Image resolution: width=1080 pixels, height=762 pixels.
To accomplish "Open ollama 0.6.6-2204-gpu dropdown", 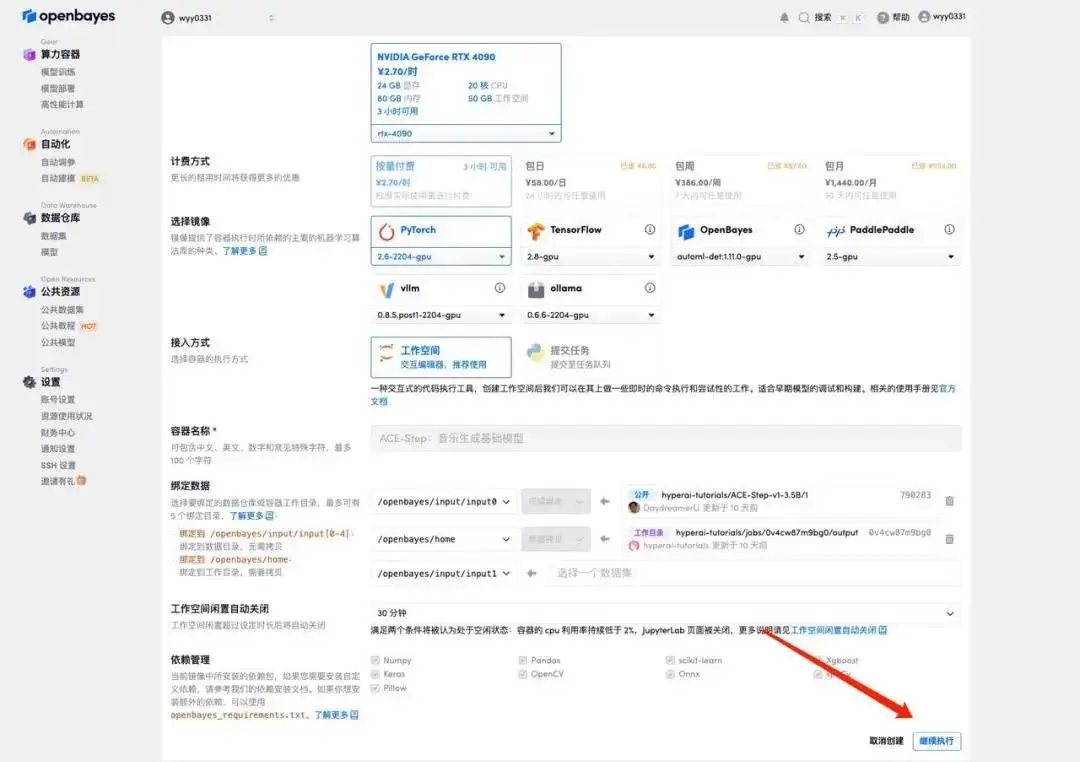I will (x=590, y=315).
